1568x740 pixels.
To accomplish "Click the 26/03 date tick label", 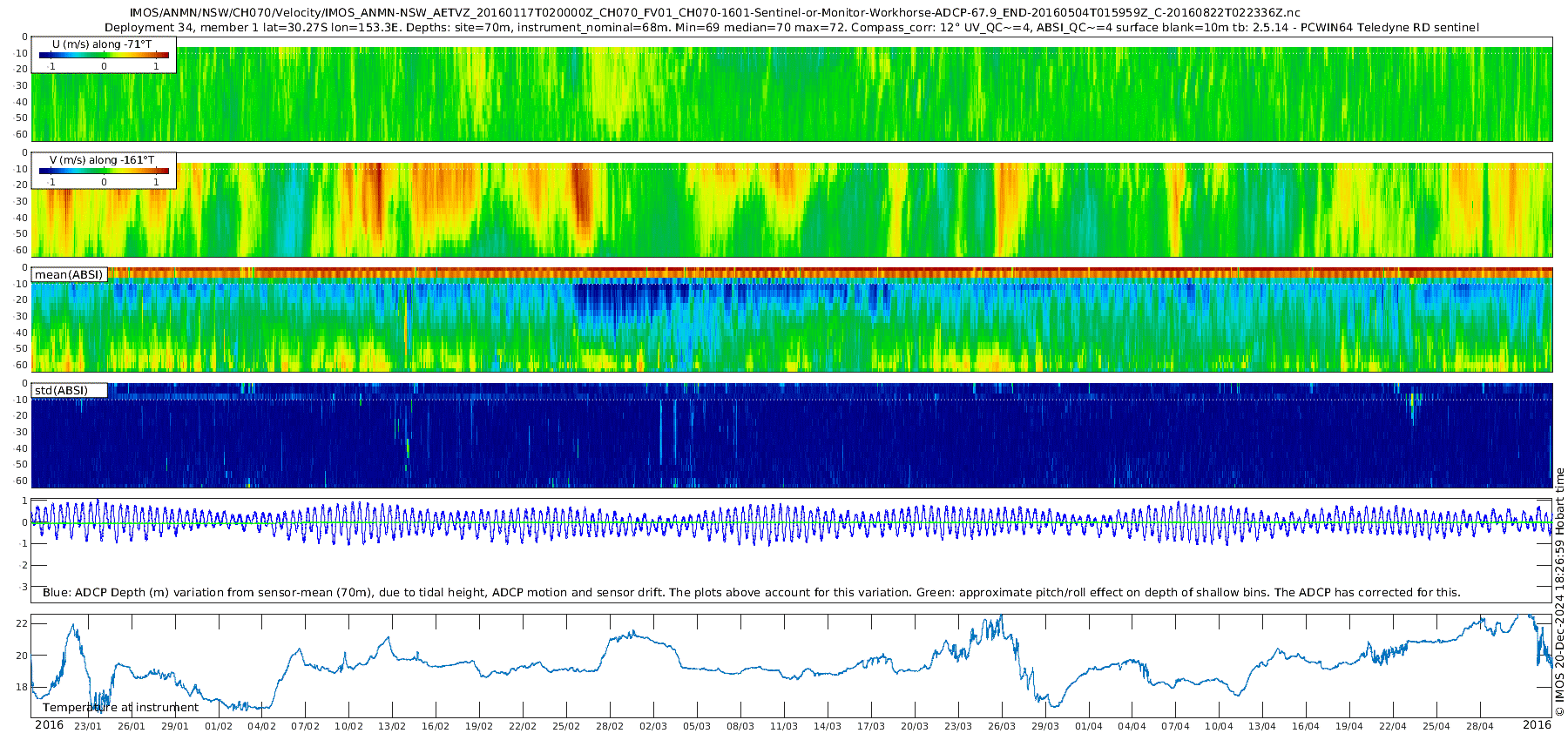I will point(1002,726).
